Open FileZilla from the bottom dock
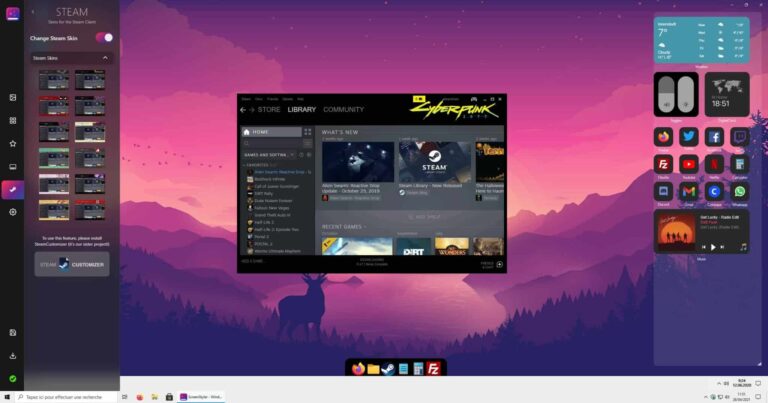Viewport: 768px width, 403px height. 433,369
